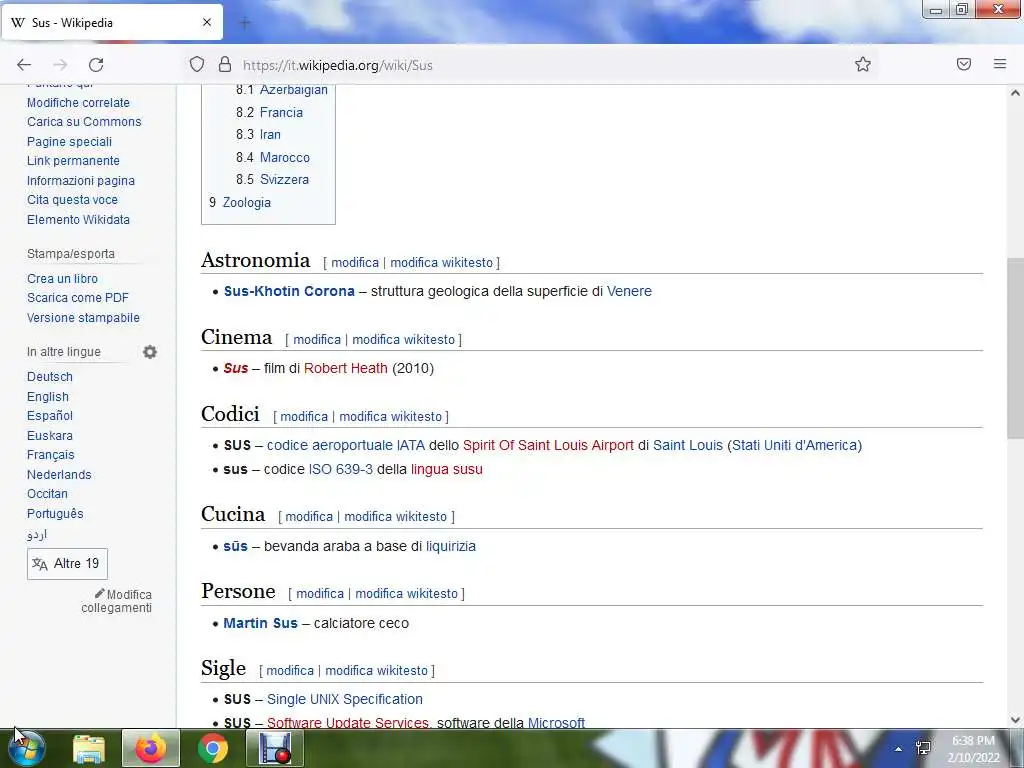This screenshot has width=1024, height=768.
Task: Open Single UNIX Specification link
Action: click(345, 699)
